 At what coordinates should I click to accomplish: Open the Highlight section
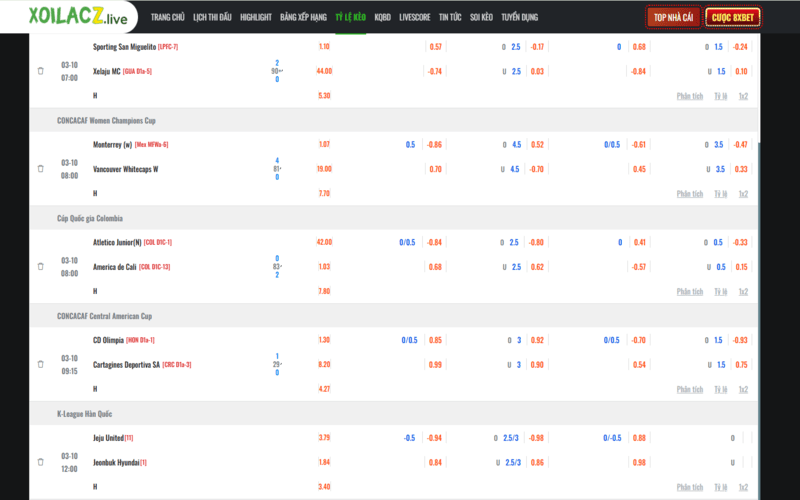point(256,18)
